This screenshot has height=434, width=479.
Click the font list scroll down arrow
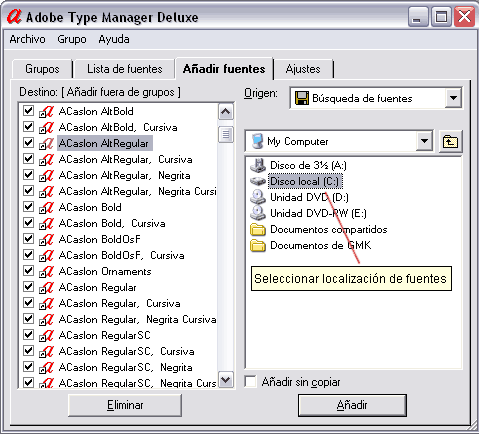click(x=226, y=380)
